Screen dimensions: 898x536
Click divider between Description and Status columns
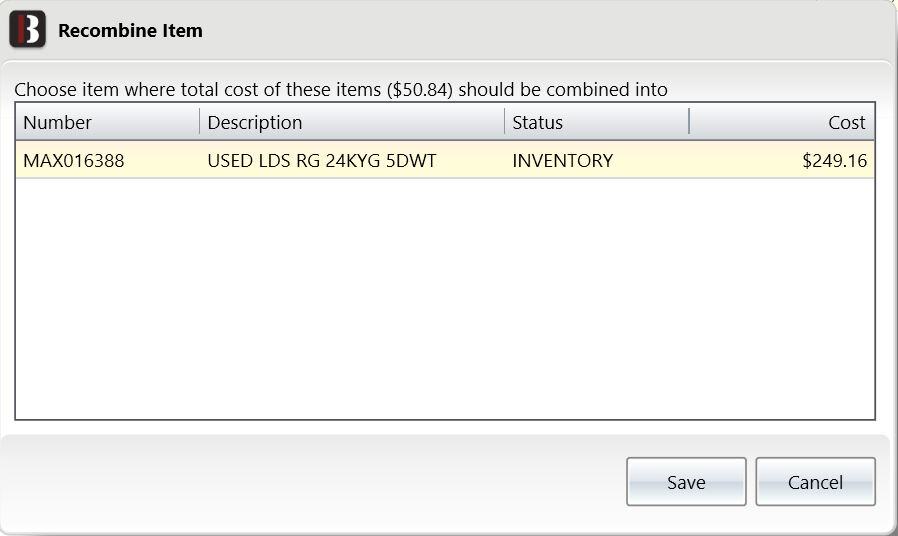point(505,121)
